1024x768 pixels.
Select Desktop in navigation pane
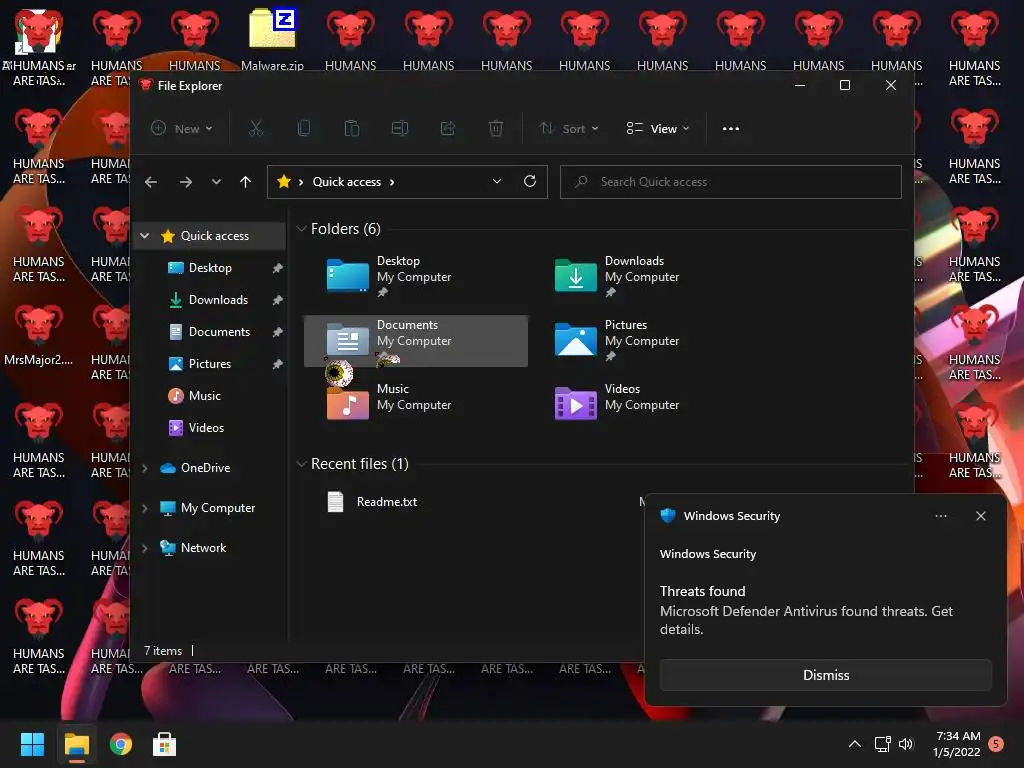[210, 268]
